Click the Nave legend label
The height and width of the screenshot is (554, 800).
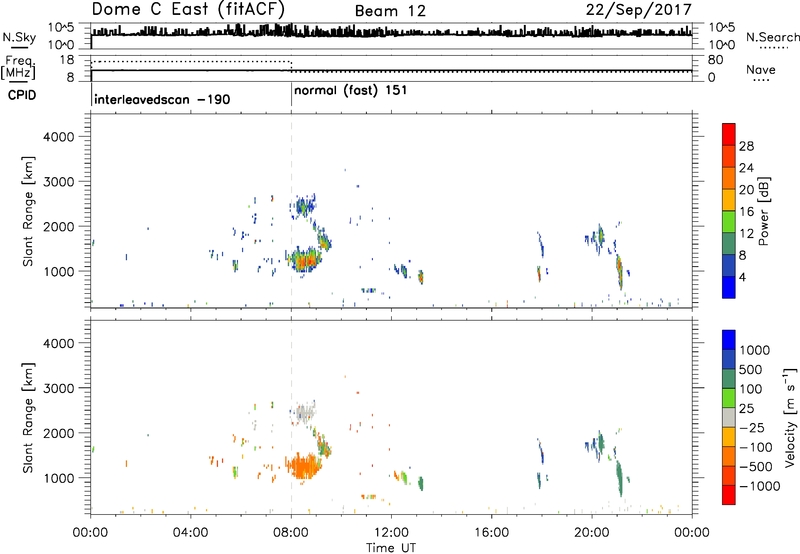pyautogui.click(x=761, y=69)
